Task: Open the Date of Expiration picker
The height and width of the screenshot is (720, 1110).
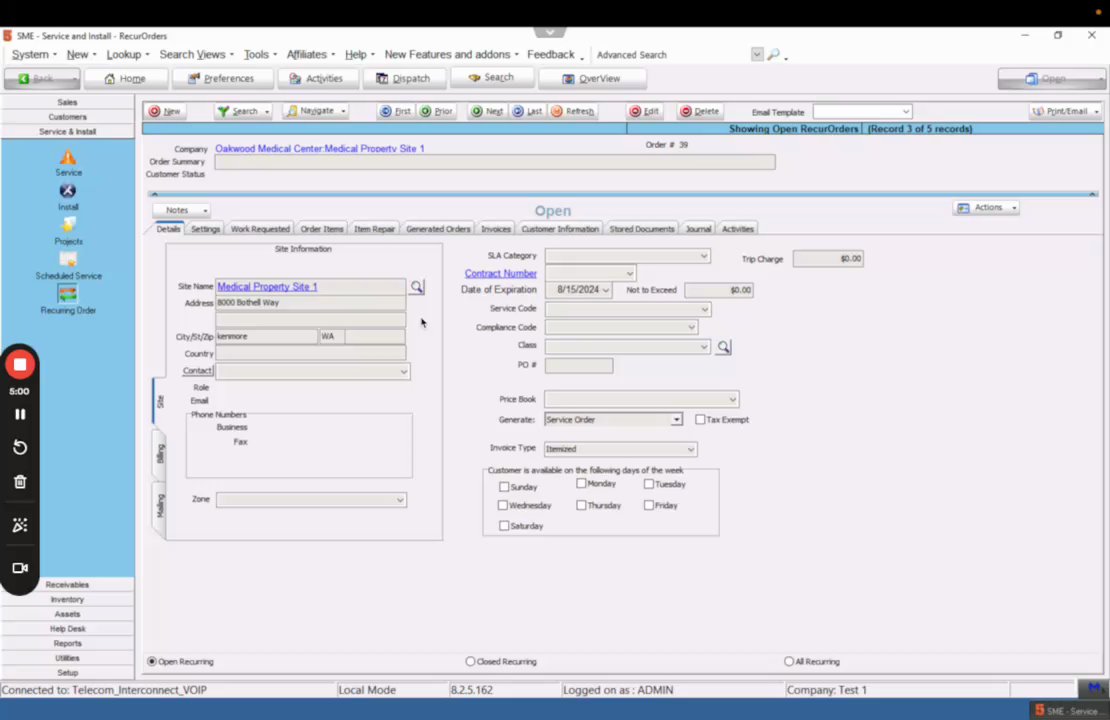Action: 606,290
